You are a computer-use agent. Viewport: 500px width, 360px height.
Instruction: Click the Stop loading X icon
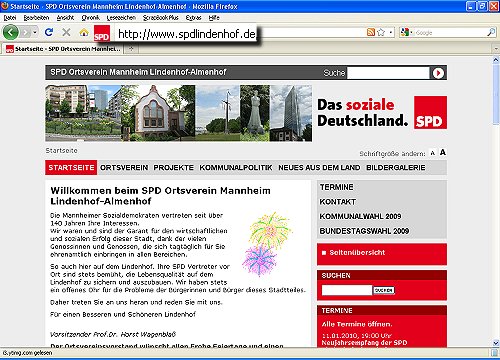click(66, 32)
